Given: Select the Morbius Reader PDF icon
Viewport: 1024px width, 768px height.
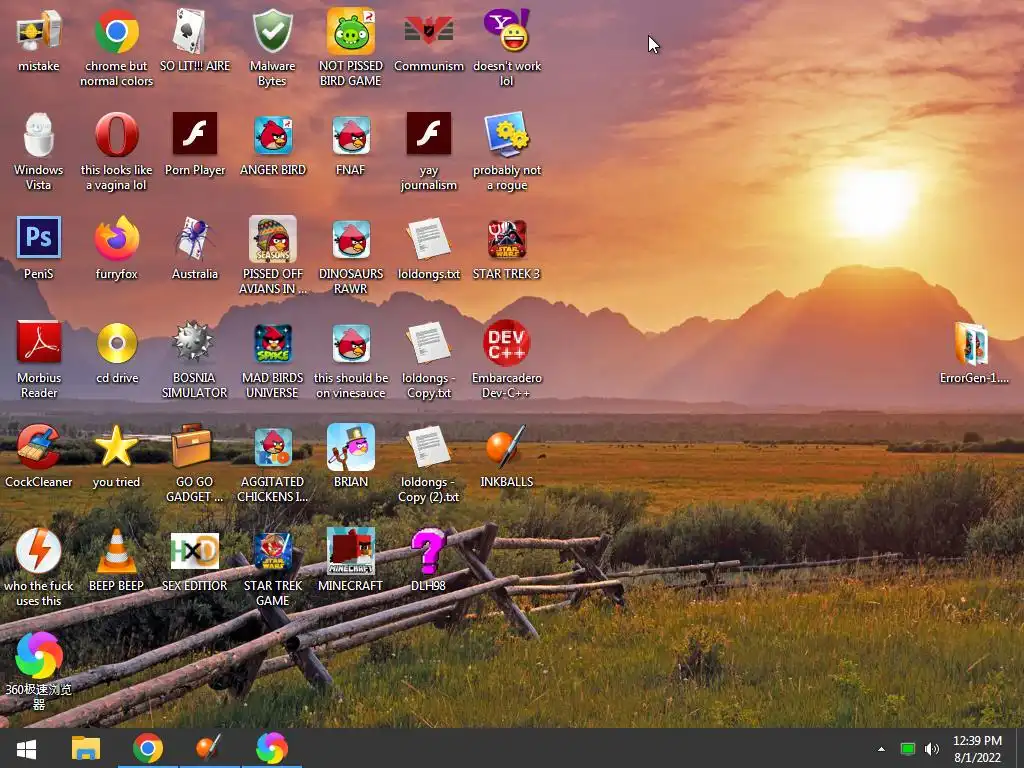Looking at the screenshot, I should 39,342.
